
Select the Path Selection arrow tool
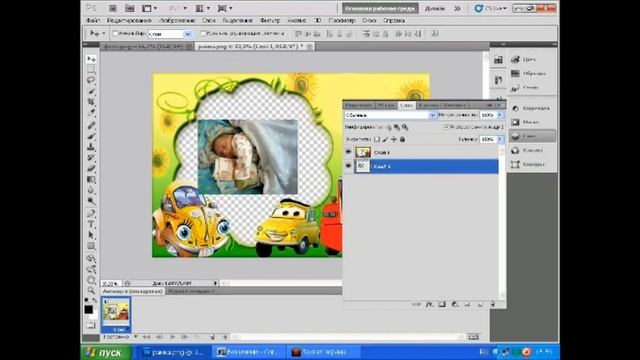coord(91,235)
